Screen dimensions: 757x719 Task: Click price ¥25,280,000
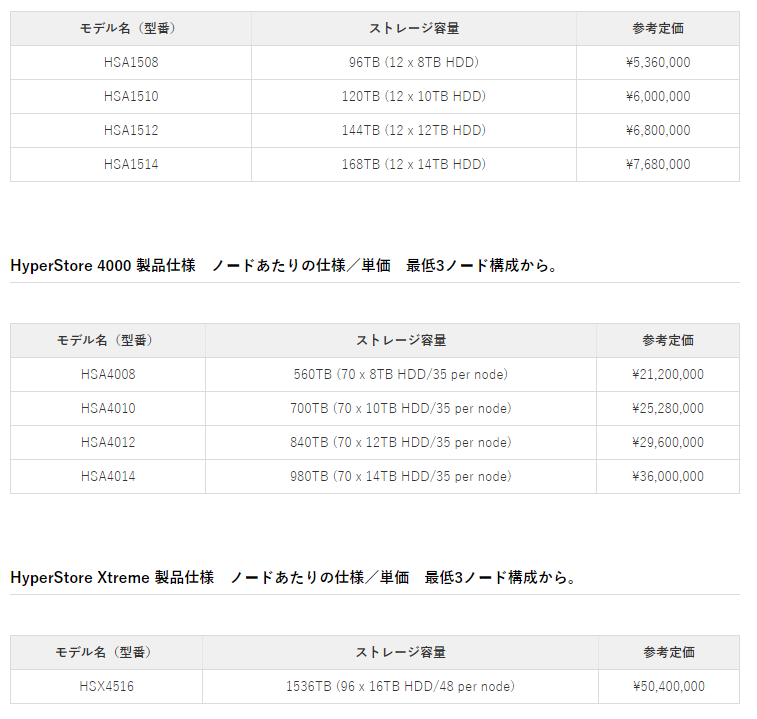click(668, 408)
